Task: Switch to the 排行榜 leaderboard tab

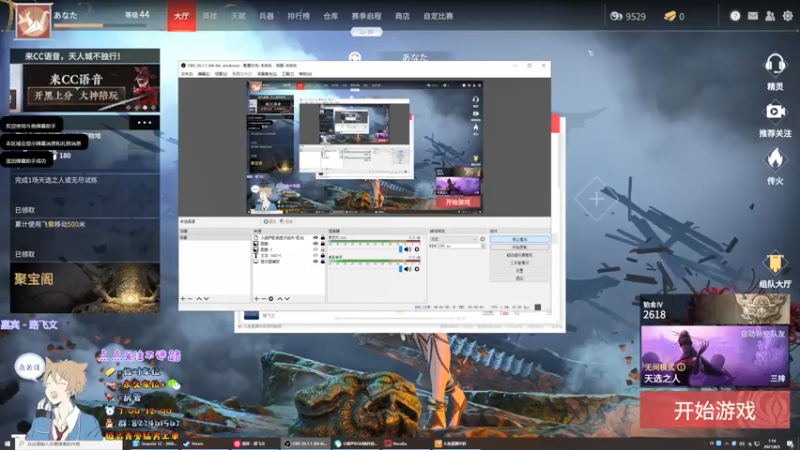Action: coord(298,16)
